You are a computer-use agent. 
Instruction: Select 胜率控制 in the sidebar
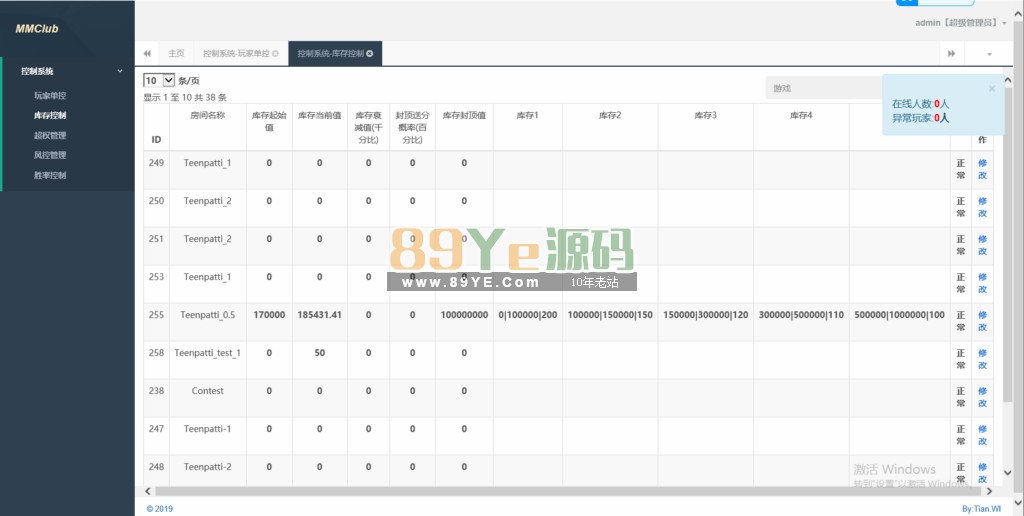pos(50,175)
